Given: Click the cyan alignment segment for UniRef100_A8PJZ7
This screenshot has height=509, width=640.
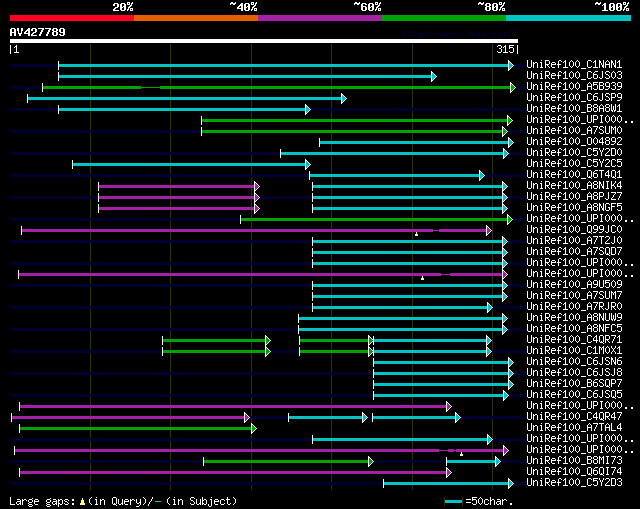Looking at the screenshot, I should 410,198.
